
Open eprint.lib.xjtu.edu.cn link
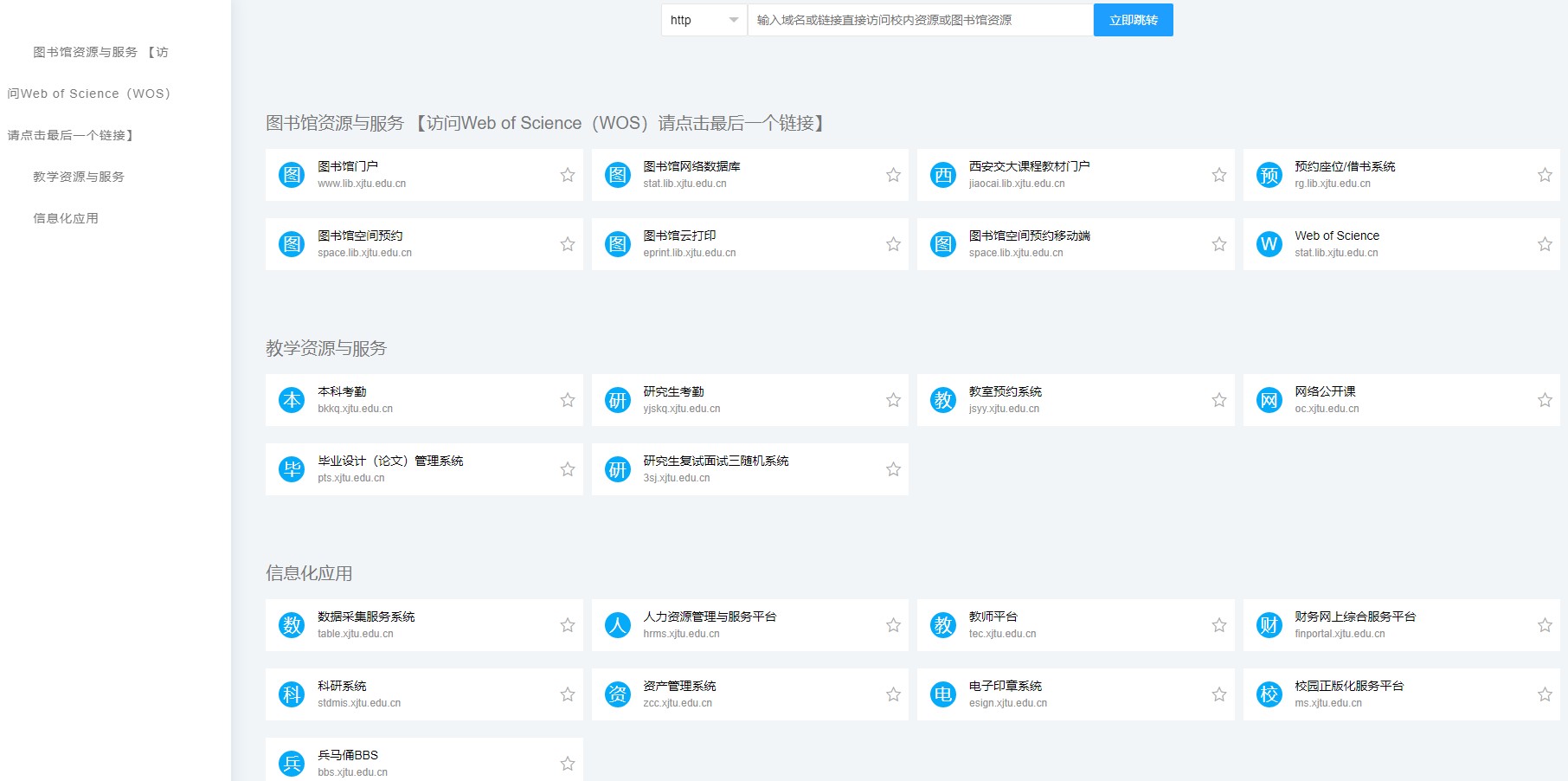690,253
